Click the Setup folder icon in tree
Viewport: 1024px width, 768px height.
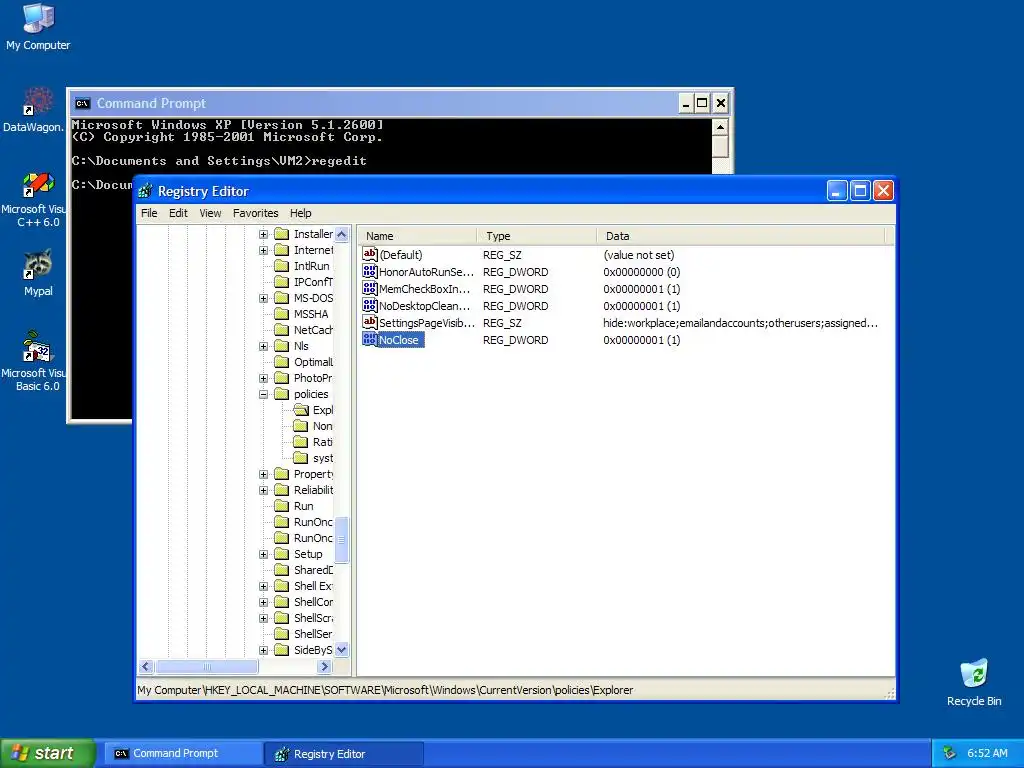281,554
